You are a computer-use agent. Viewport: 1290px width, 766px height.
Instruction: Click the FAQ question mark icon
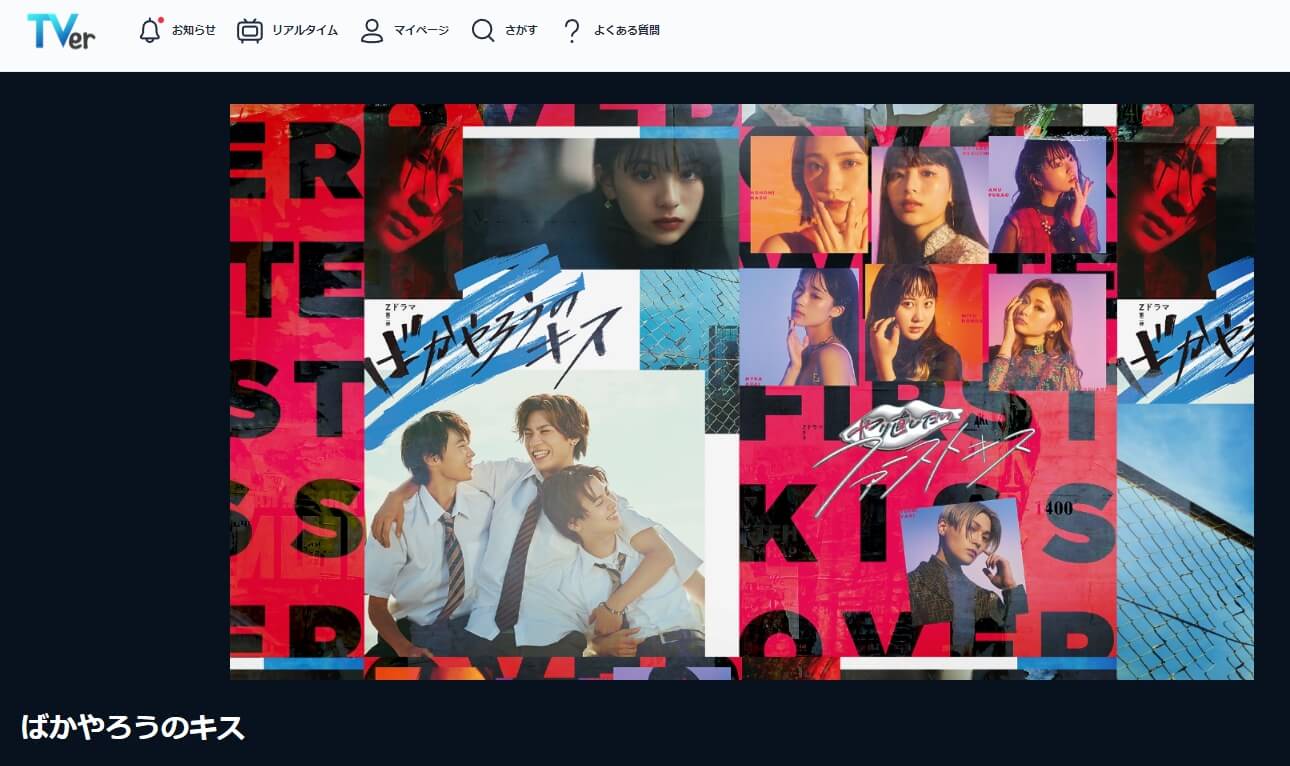pos(572,31)
